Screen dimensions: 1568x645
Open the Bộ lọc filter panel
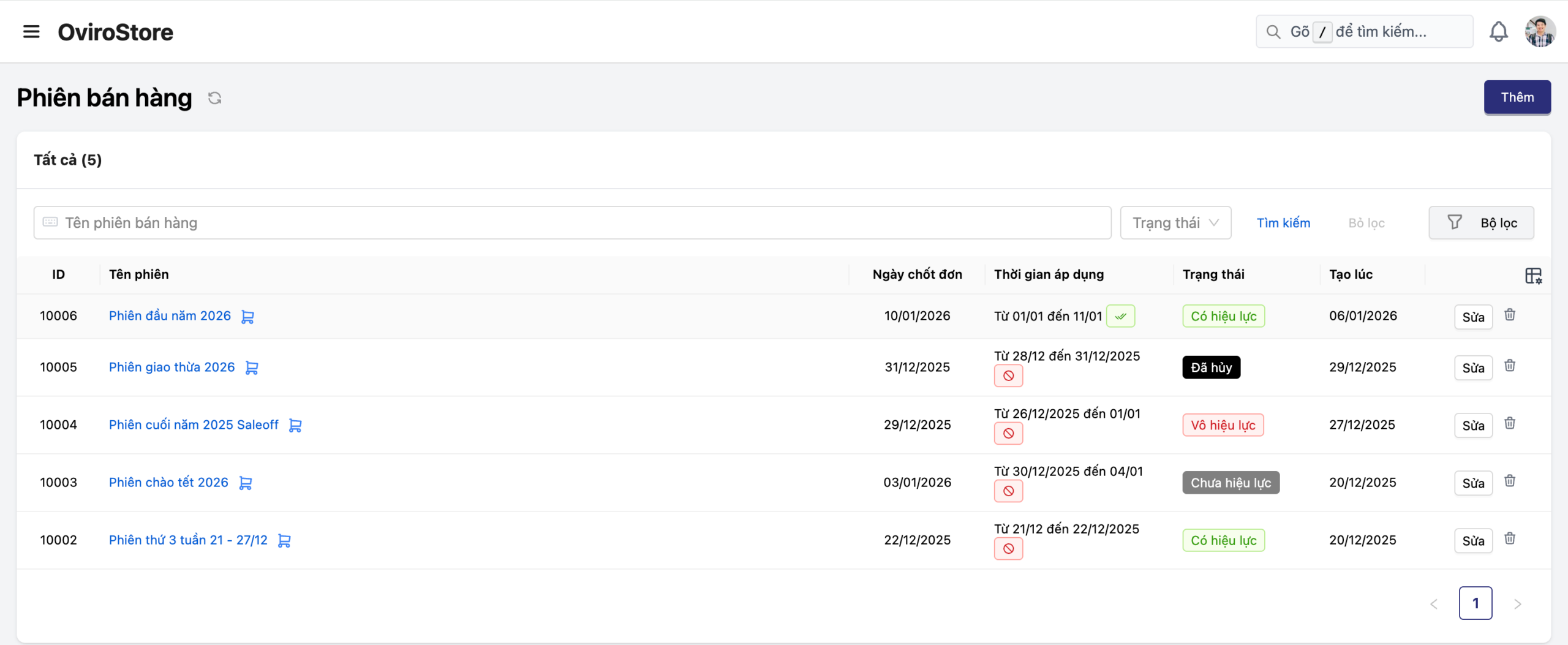[x=1481, y=223]
